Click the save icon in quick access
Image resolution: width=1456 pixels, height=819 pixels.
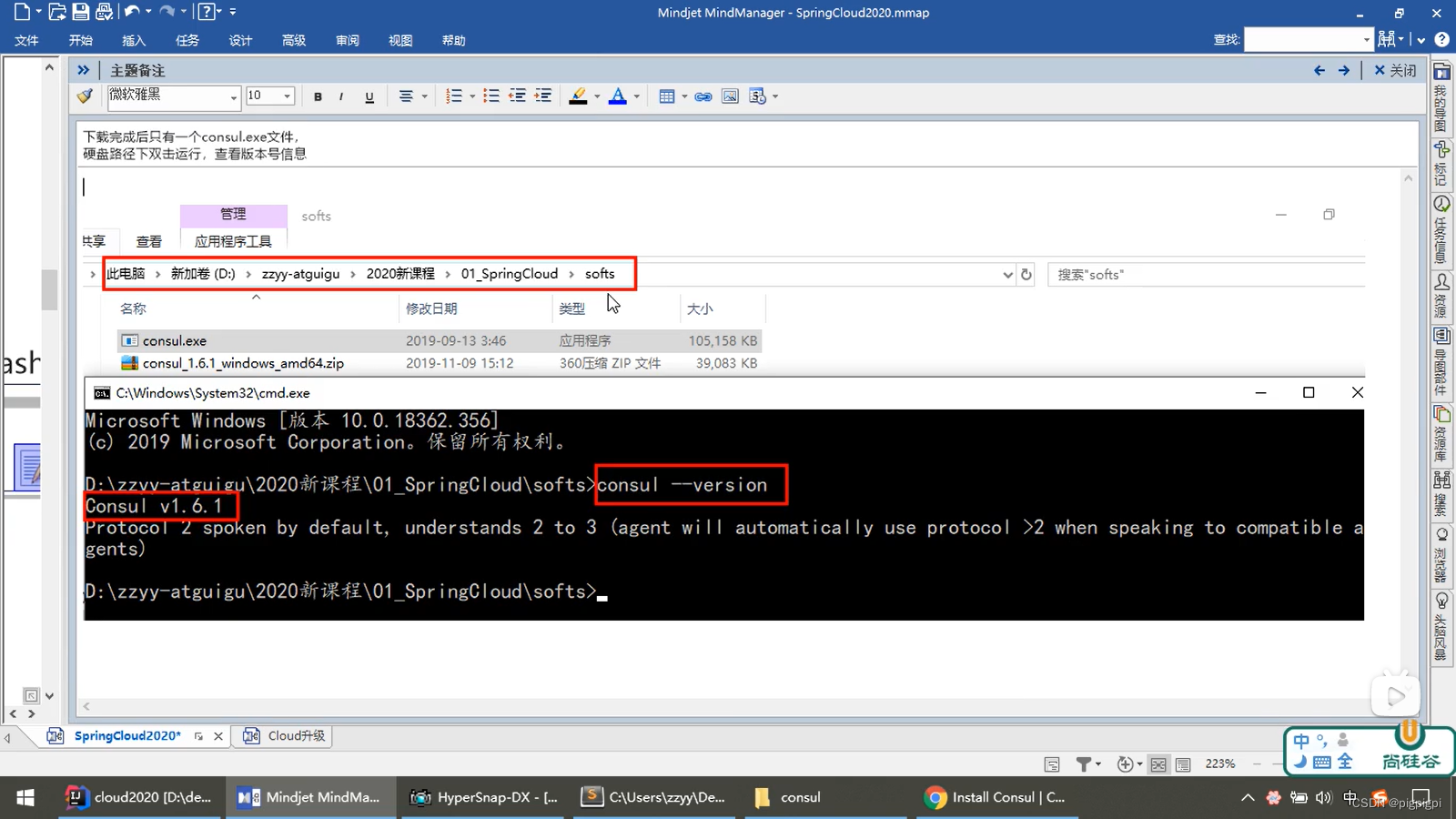(81, 12)
